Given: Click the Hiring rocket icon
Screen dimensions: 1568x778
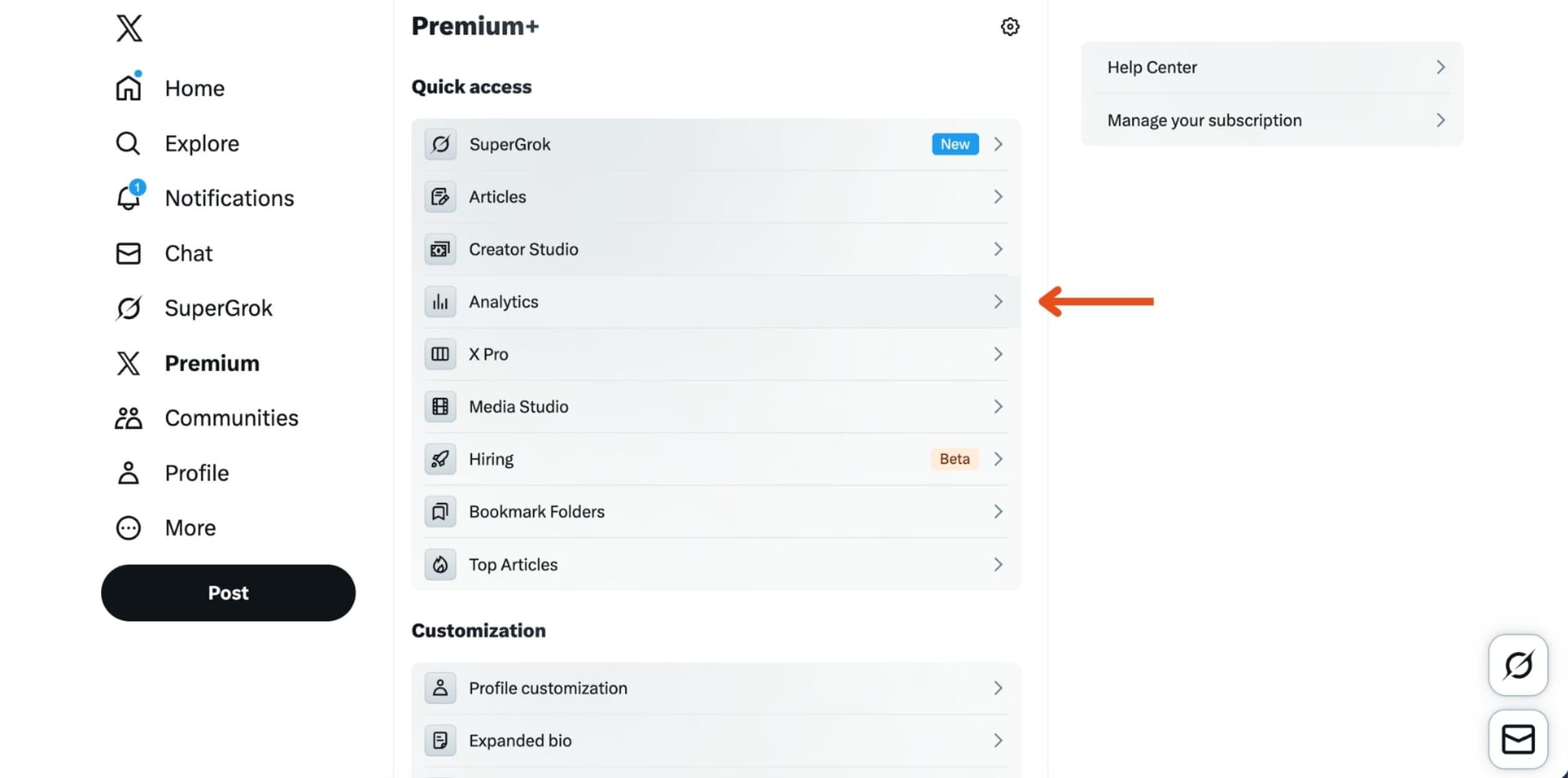Looking at the screenshot, I should coord(441,460).
